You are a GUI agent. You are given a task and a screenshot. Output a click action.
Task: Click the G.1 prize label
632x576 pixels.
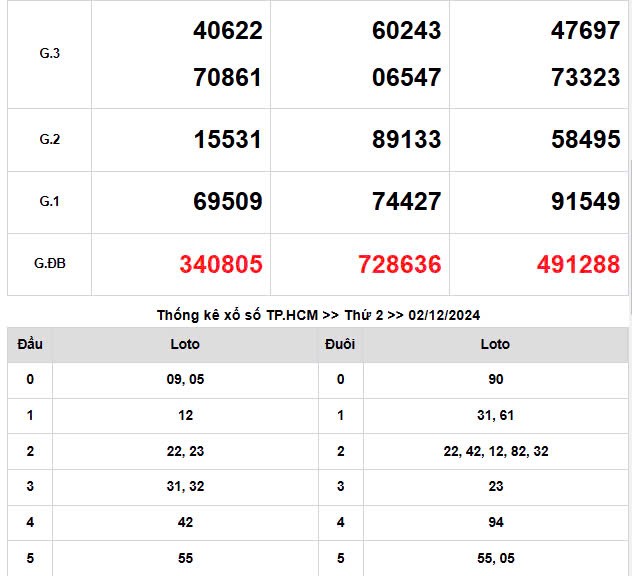click(x=50, y=201)
